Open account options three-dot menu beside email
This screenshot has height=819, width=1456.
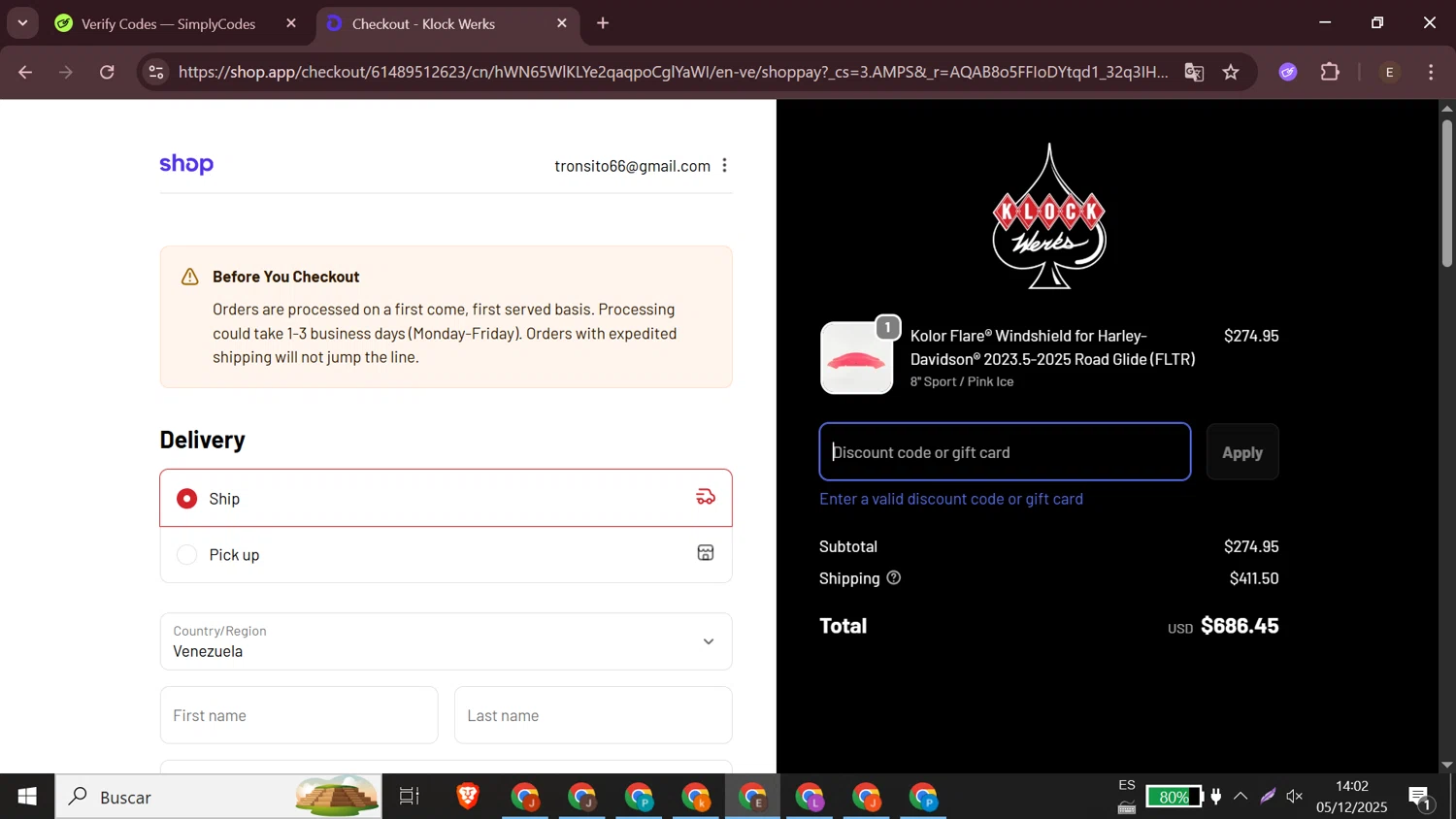[724, 166]
